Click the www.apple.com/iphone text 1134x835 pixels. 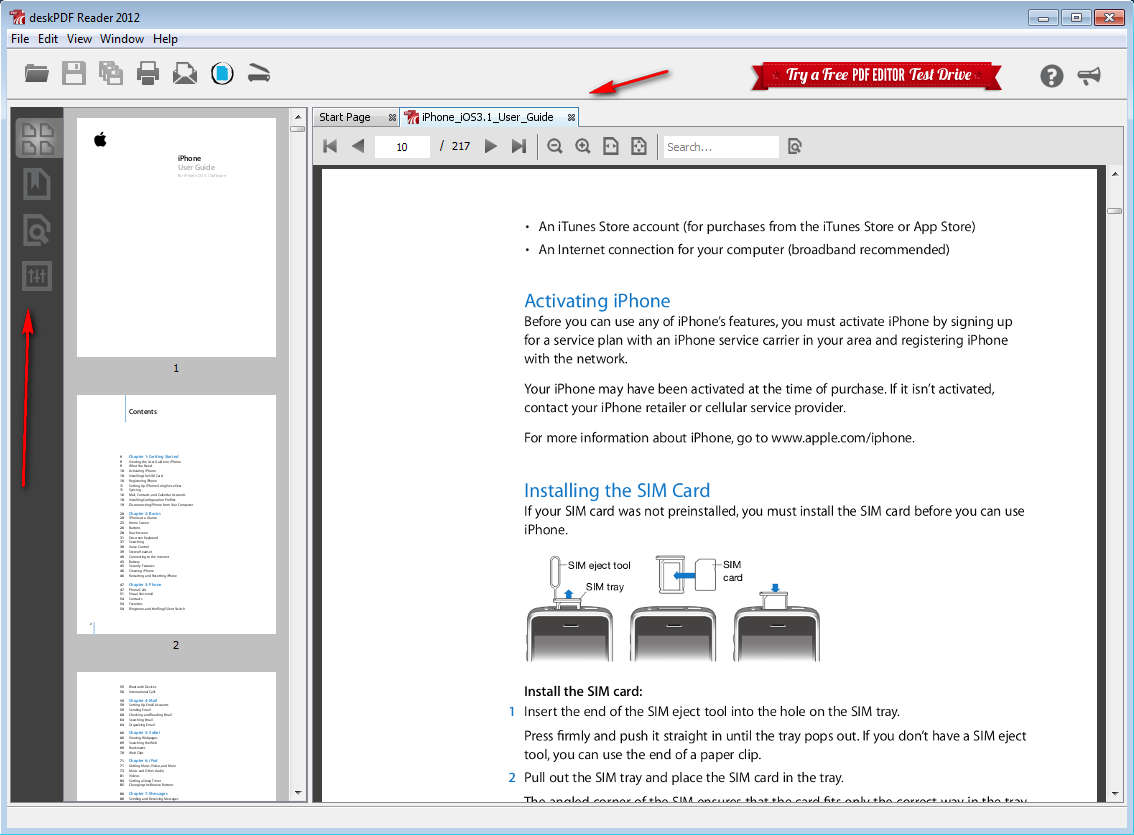(x=841, y=438)
